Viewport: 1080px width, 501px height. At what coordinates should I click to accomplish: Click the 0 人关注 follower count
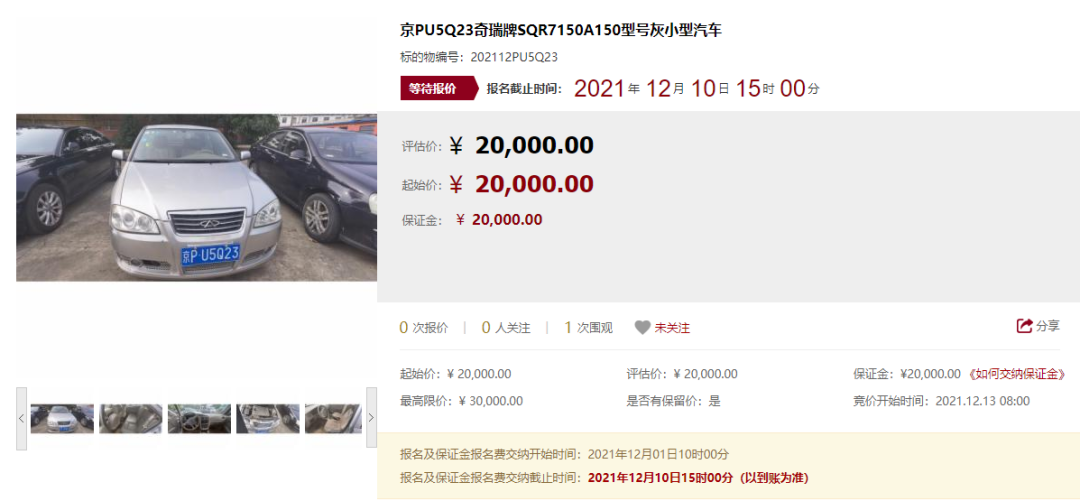[x=506, y=328]
